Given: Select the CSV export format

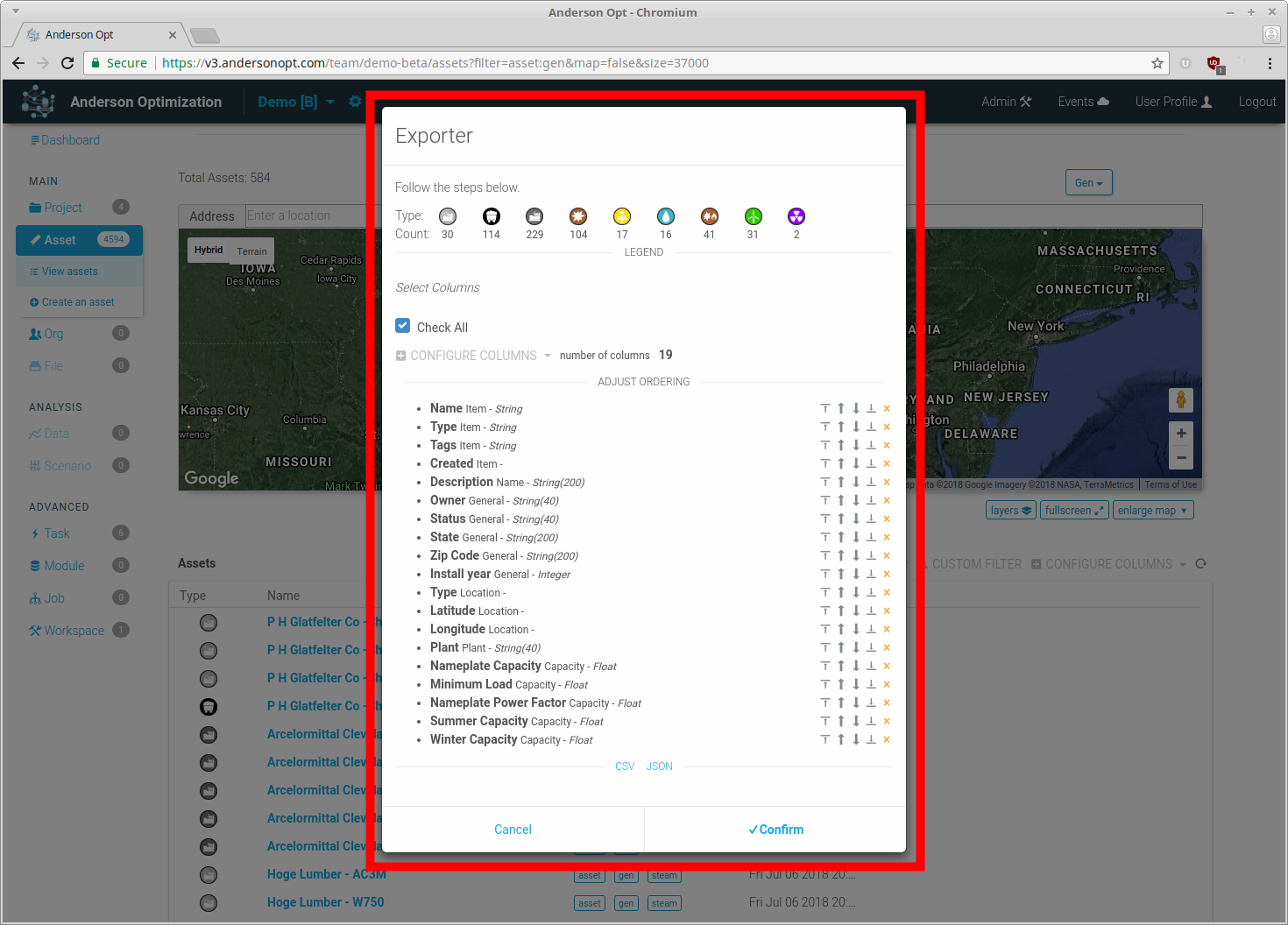Looking at the screenshot, I should [625, 766].
